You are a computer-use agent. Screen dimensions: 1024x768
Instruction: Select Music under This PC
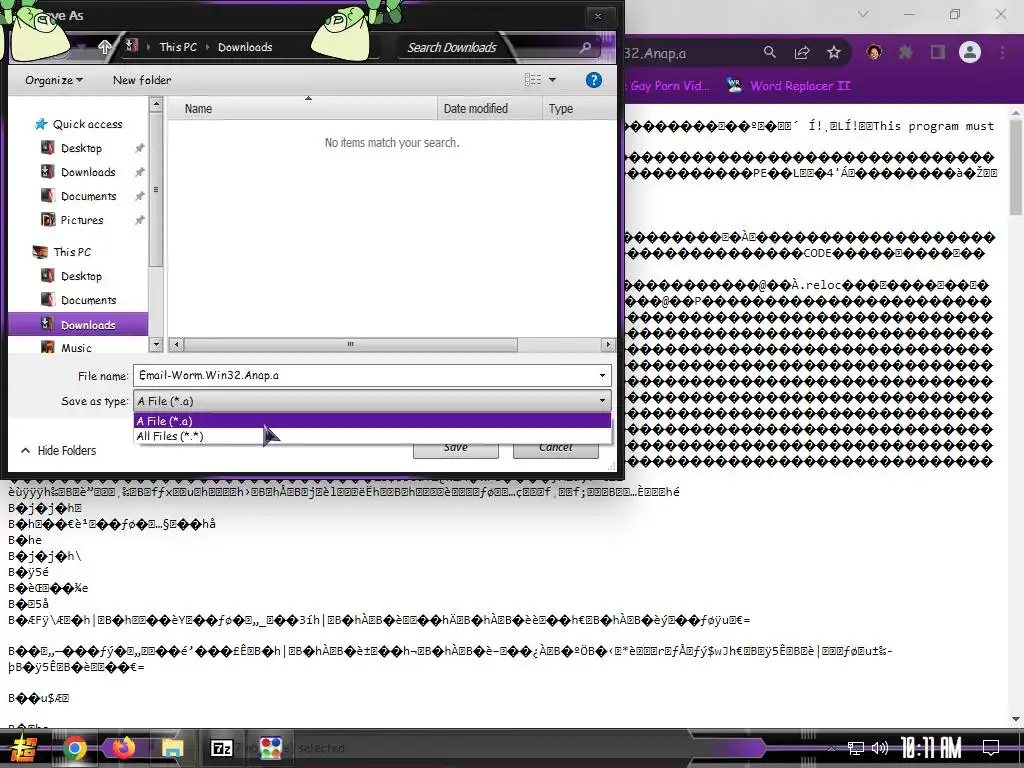click(x=76, y=348)
